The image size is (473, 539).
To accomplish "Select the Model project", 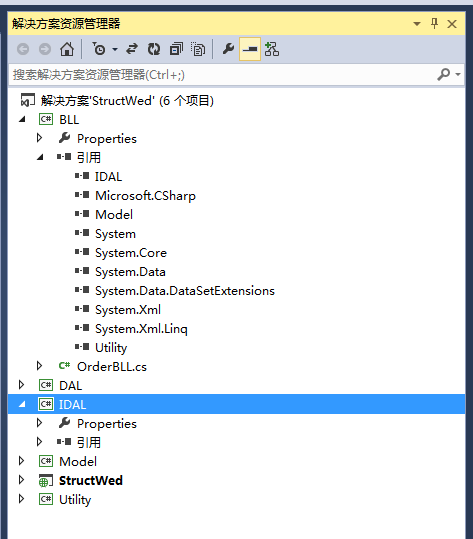I will tap(78, 462).
